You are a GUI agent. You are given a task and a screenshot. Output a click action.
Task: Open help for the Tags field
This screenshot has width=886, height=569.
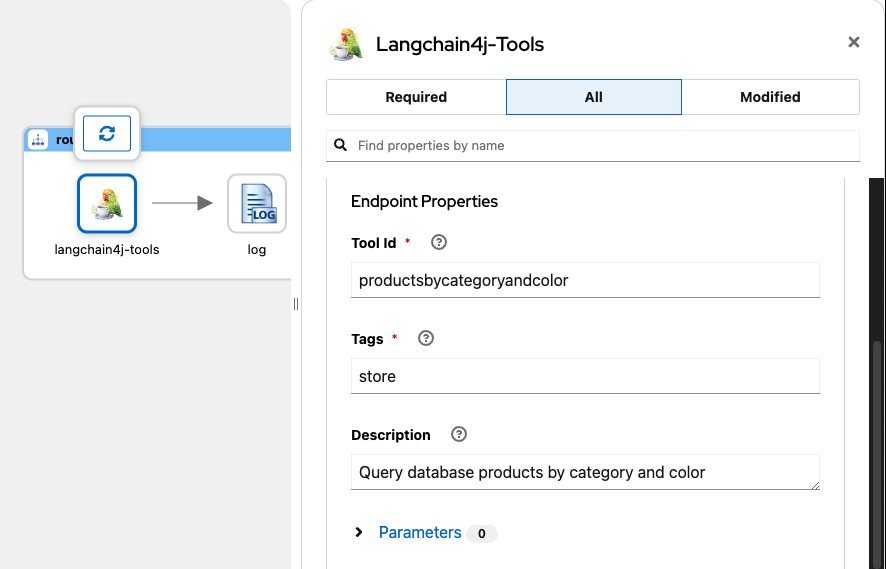pyautogui.click(x=425, y=339)
